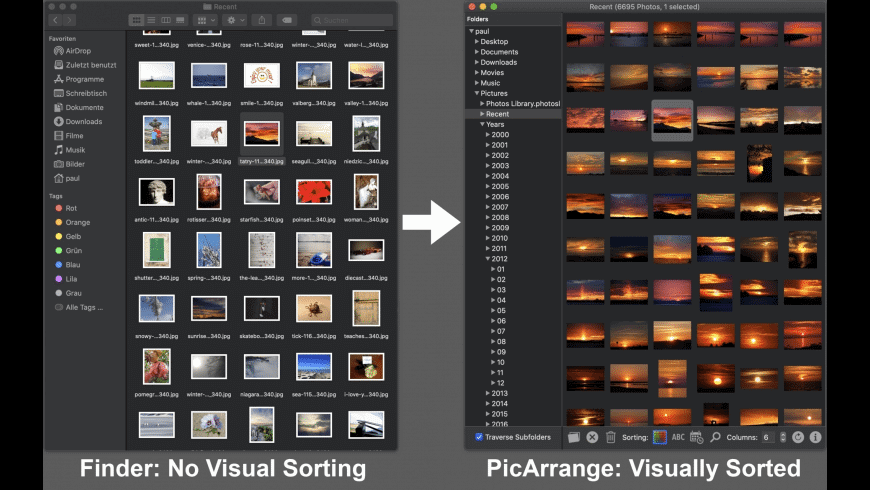
Task: Select antic-11...340.jpg statue file
Action: (156, 192)
